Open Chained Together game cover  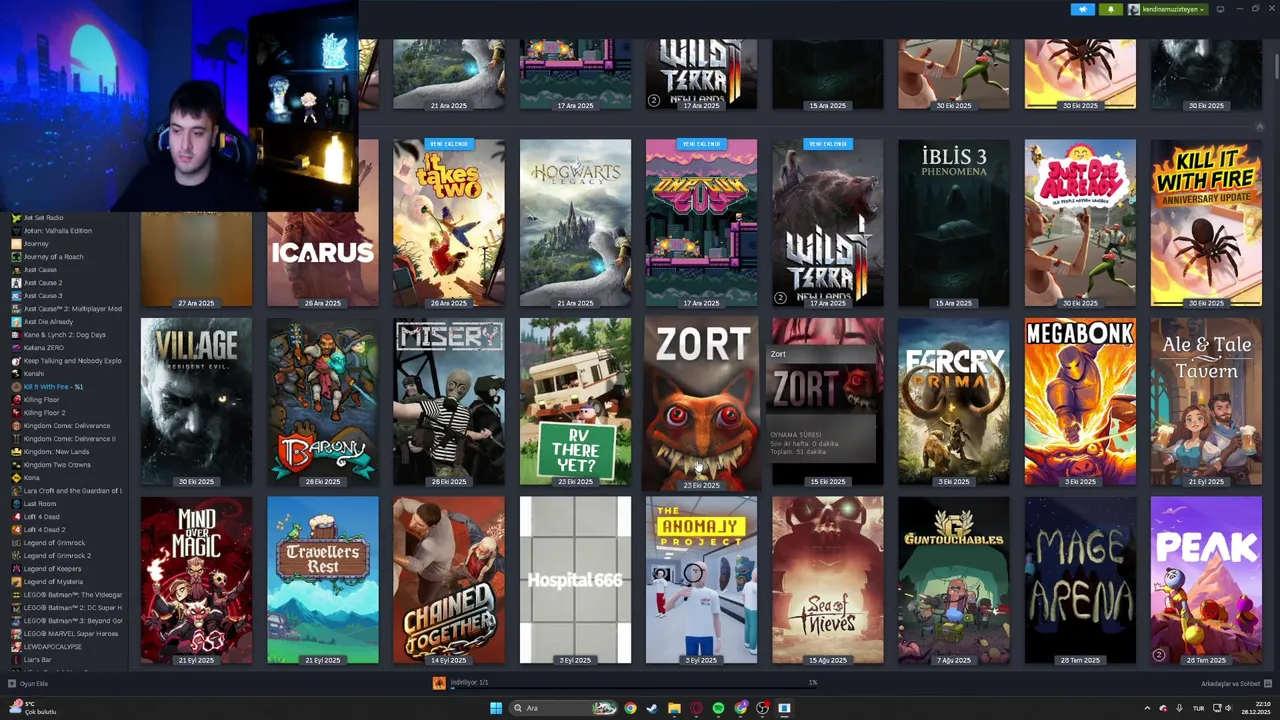pos(449,580)
